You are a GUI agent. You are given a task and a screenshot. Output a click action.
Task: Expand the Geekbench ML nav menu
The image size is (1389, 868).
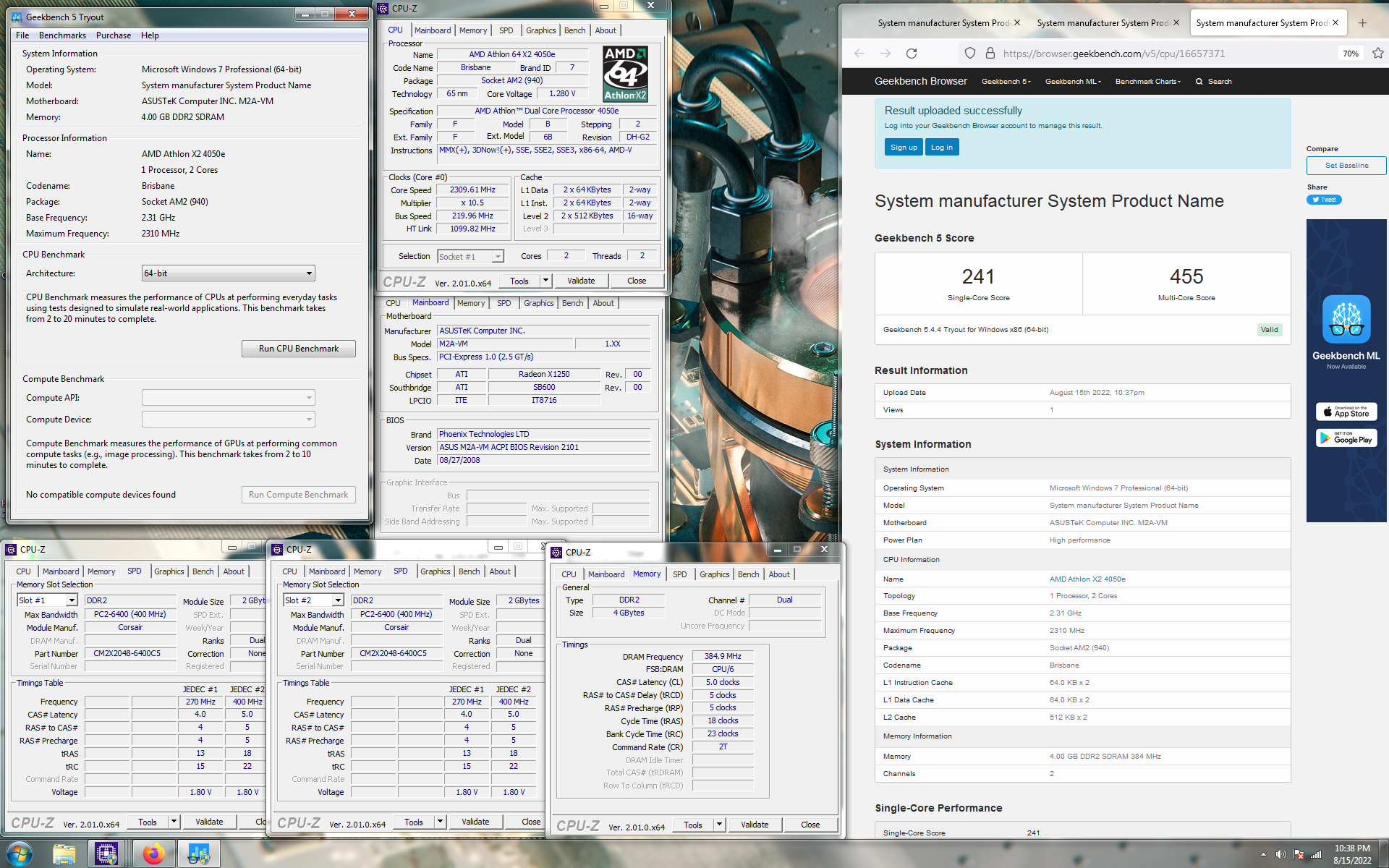click(x=1073, y=82)
